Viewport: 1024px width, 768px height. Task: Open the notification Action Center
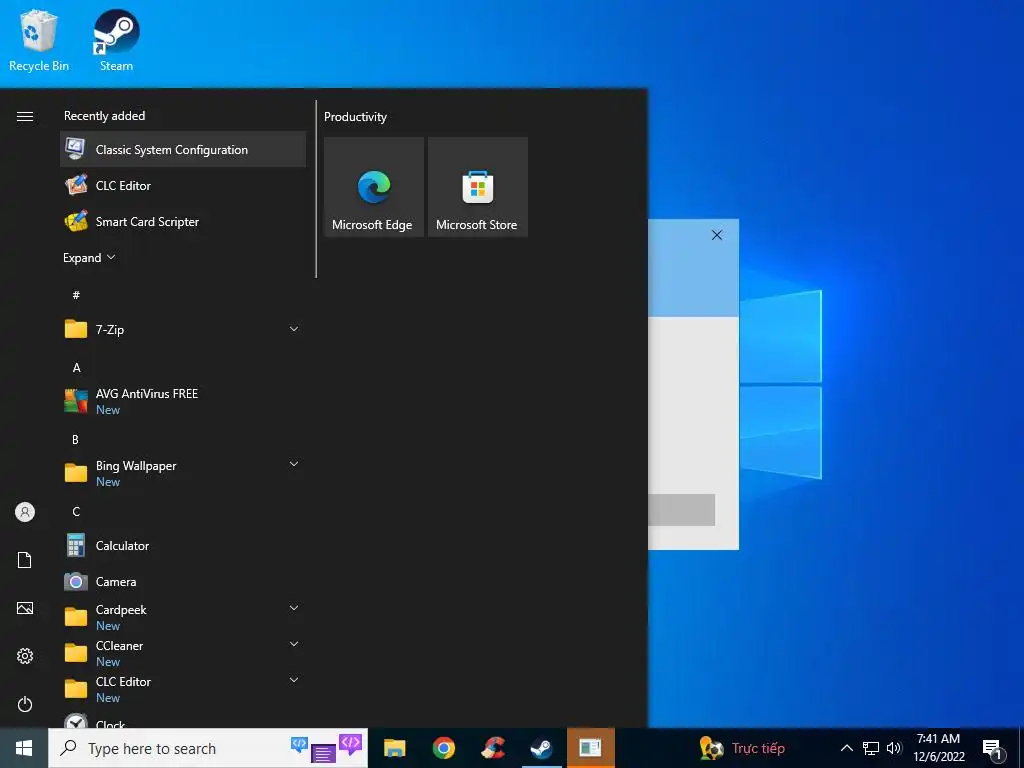[x=993, y=750]
